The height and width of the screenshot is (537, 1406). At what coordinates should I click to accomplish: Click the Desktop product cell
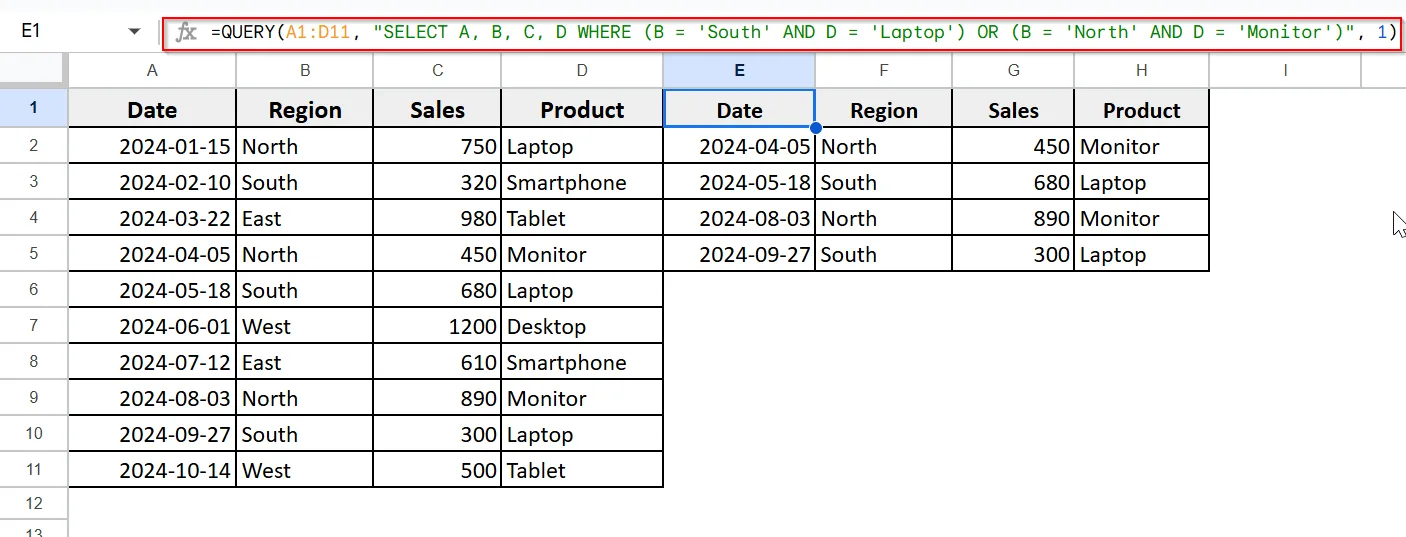[582, 326]
